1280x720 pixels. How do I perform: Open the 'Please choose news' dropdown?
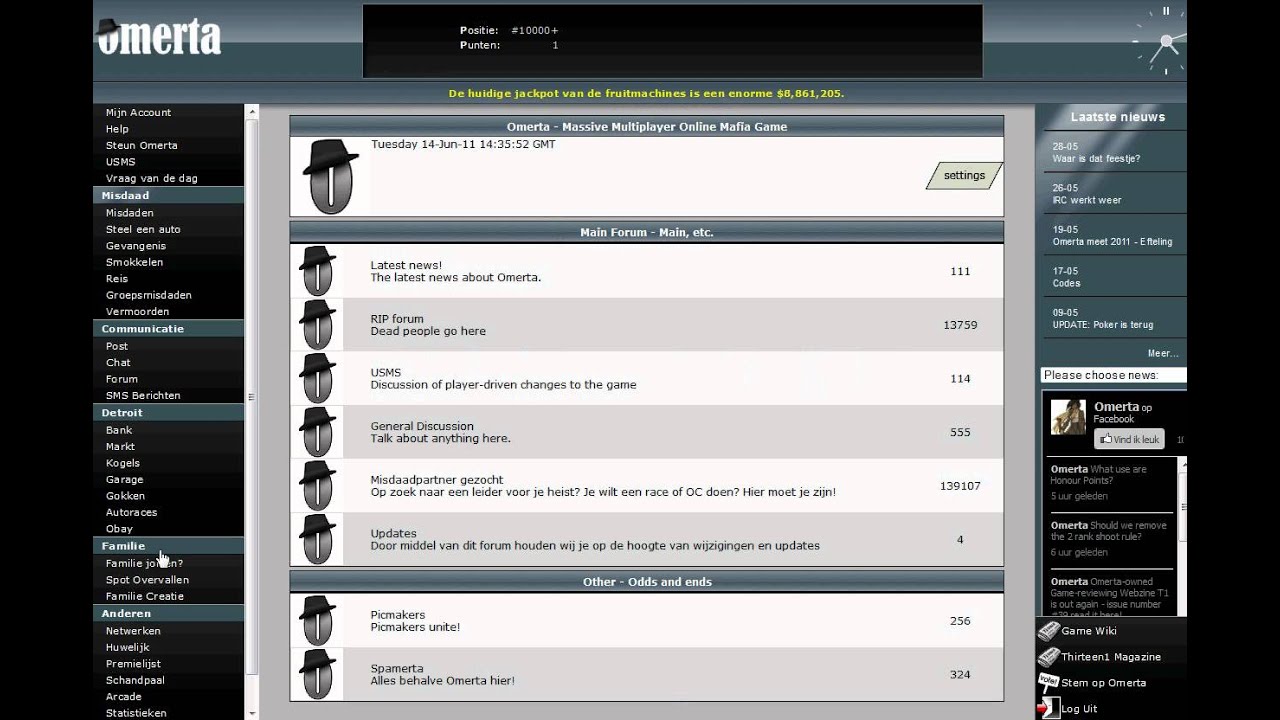pos(1114,375)
